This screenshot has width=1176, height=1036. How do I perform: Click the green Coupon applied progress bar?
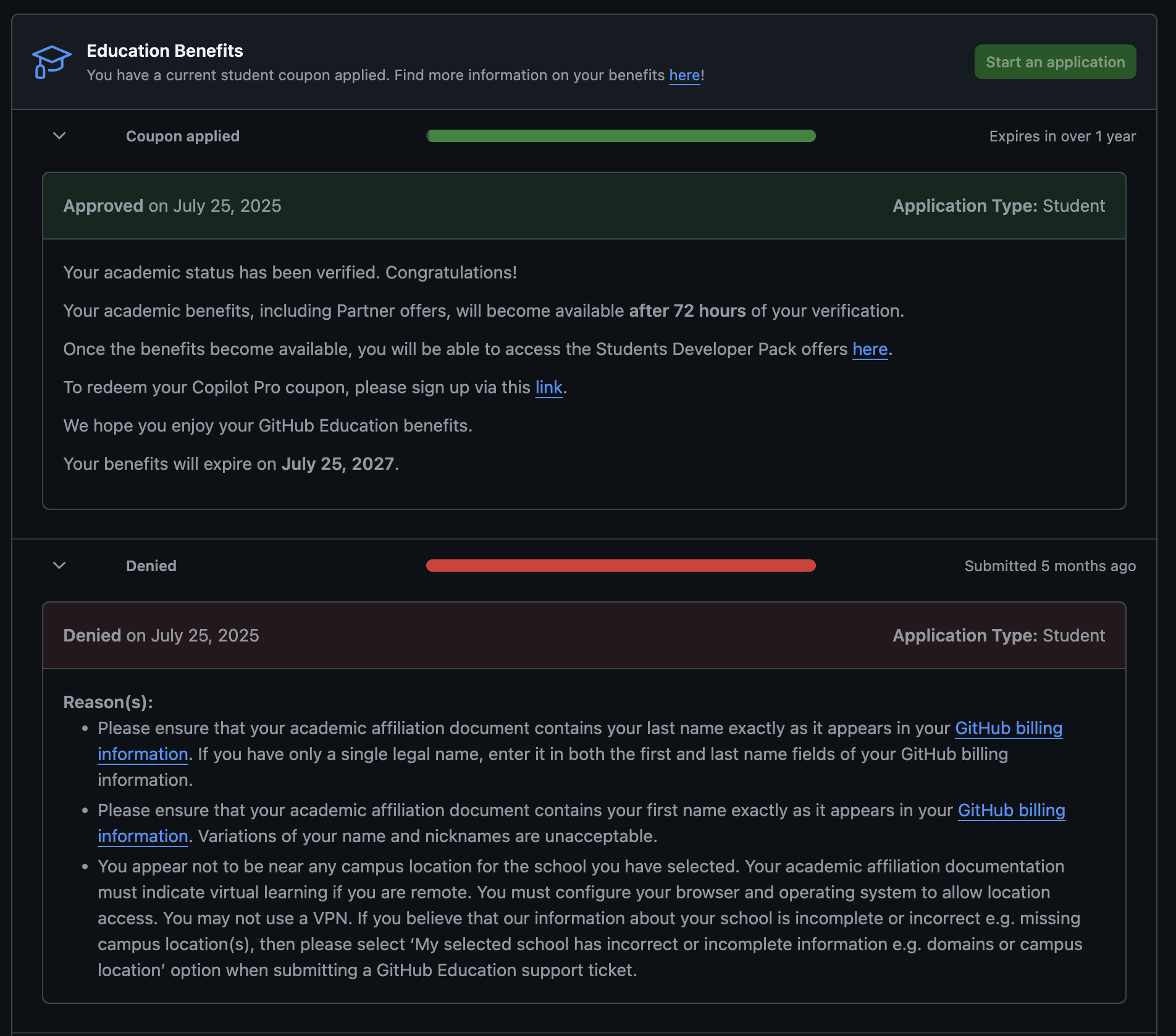[621, 136]
